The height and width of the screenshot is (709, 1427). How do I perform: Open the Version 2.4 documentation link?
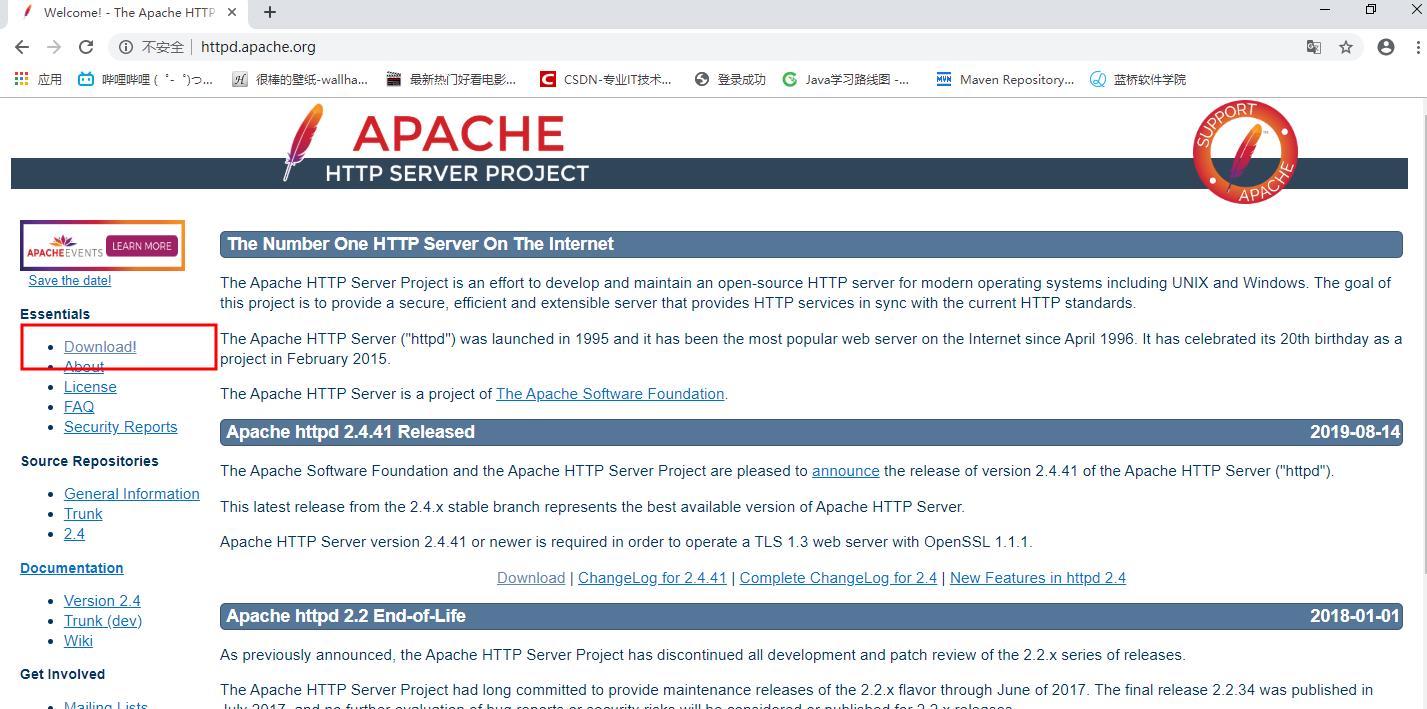point(102,601)
